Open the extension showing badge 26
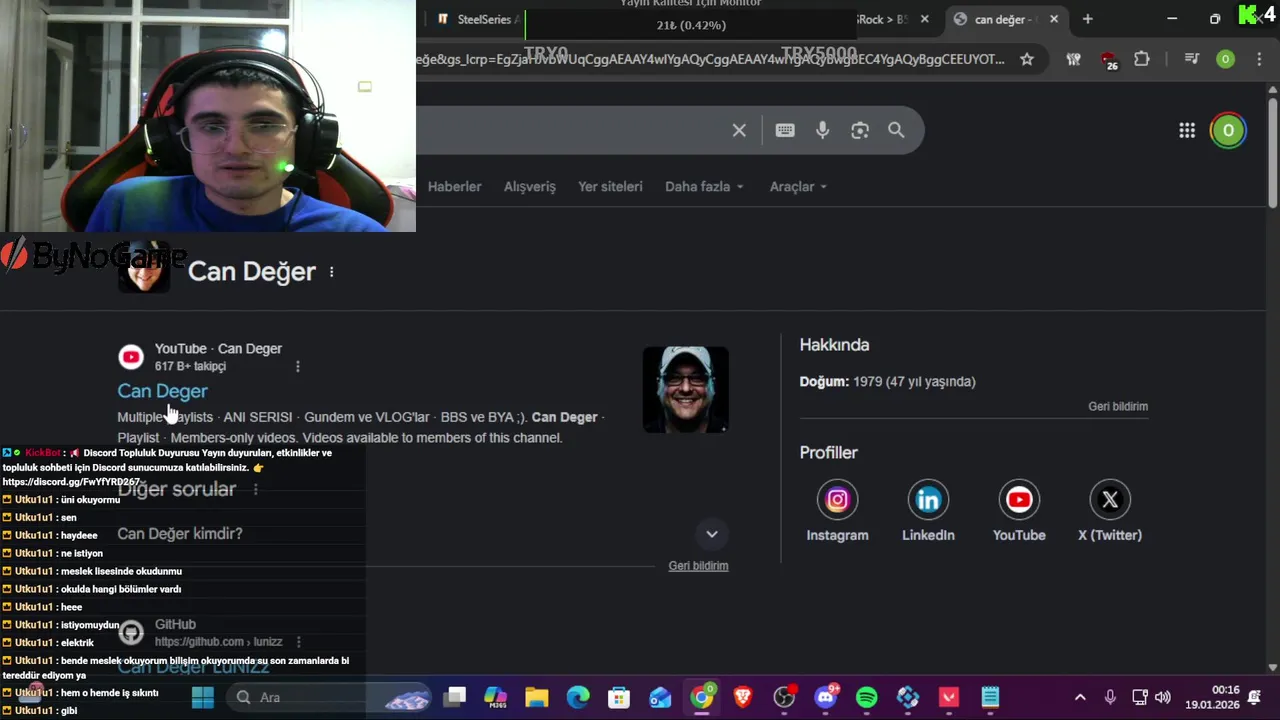The width and height of the screenshot is (1280, 720). (x=1108, y=60)
